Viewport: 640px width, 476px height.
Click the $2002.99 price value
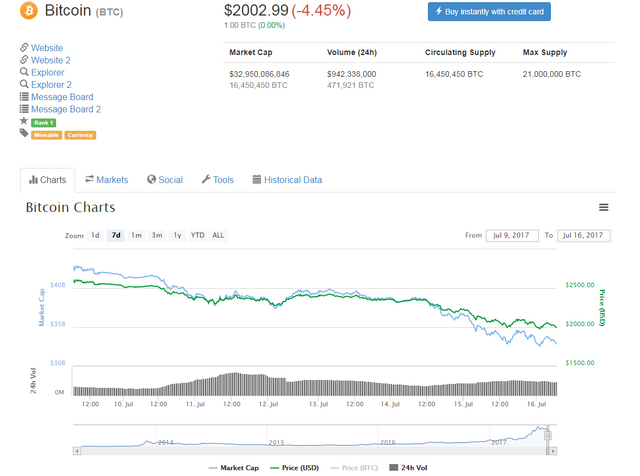point(256,11)
